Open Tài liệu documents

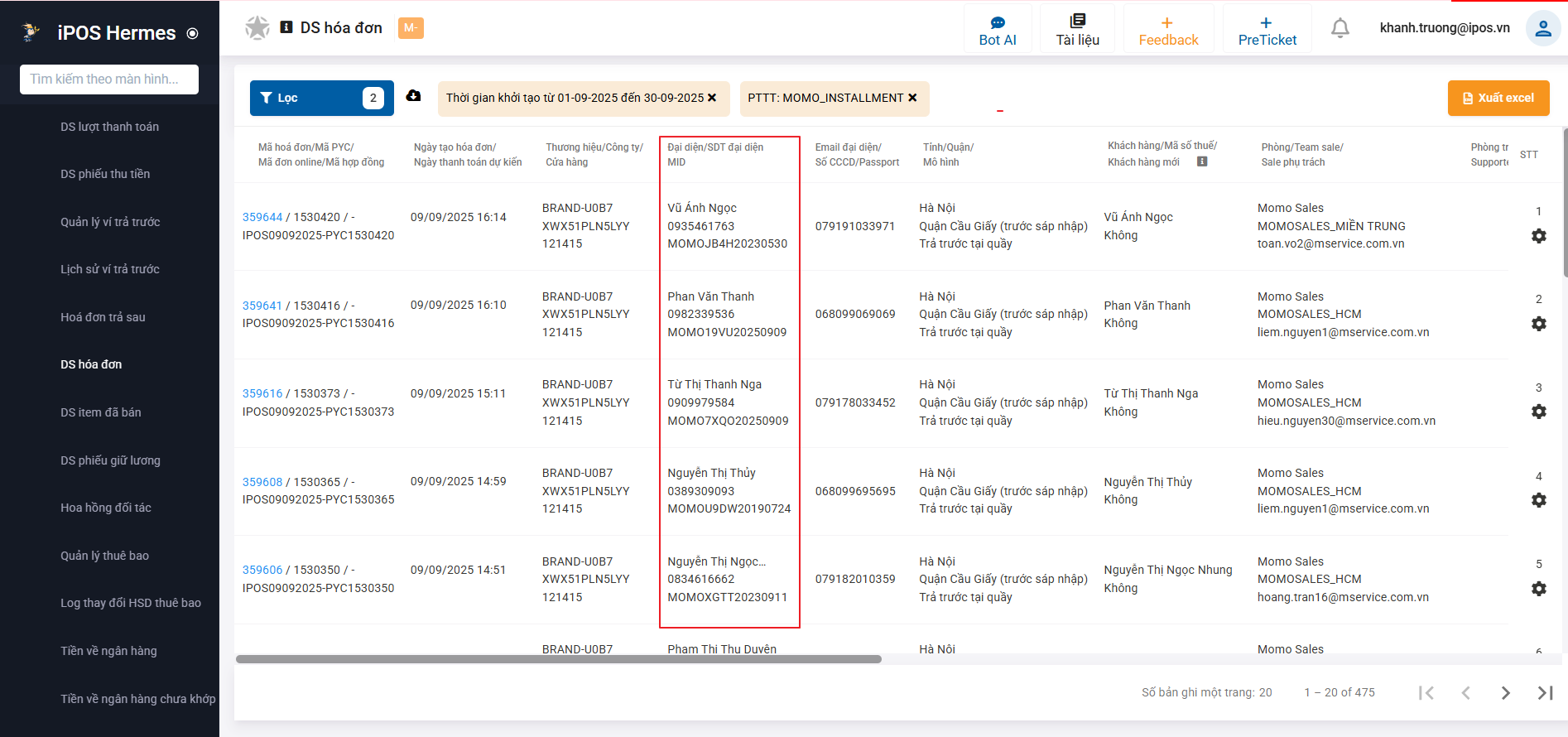tap(1077, 30)
